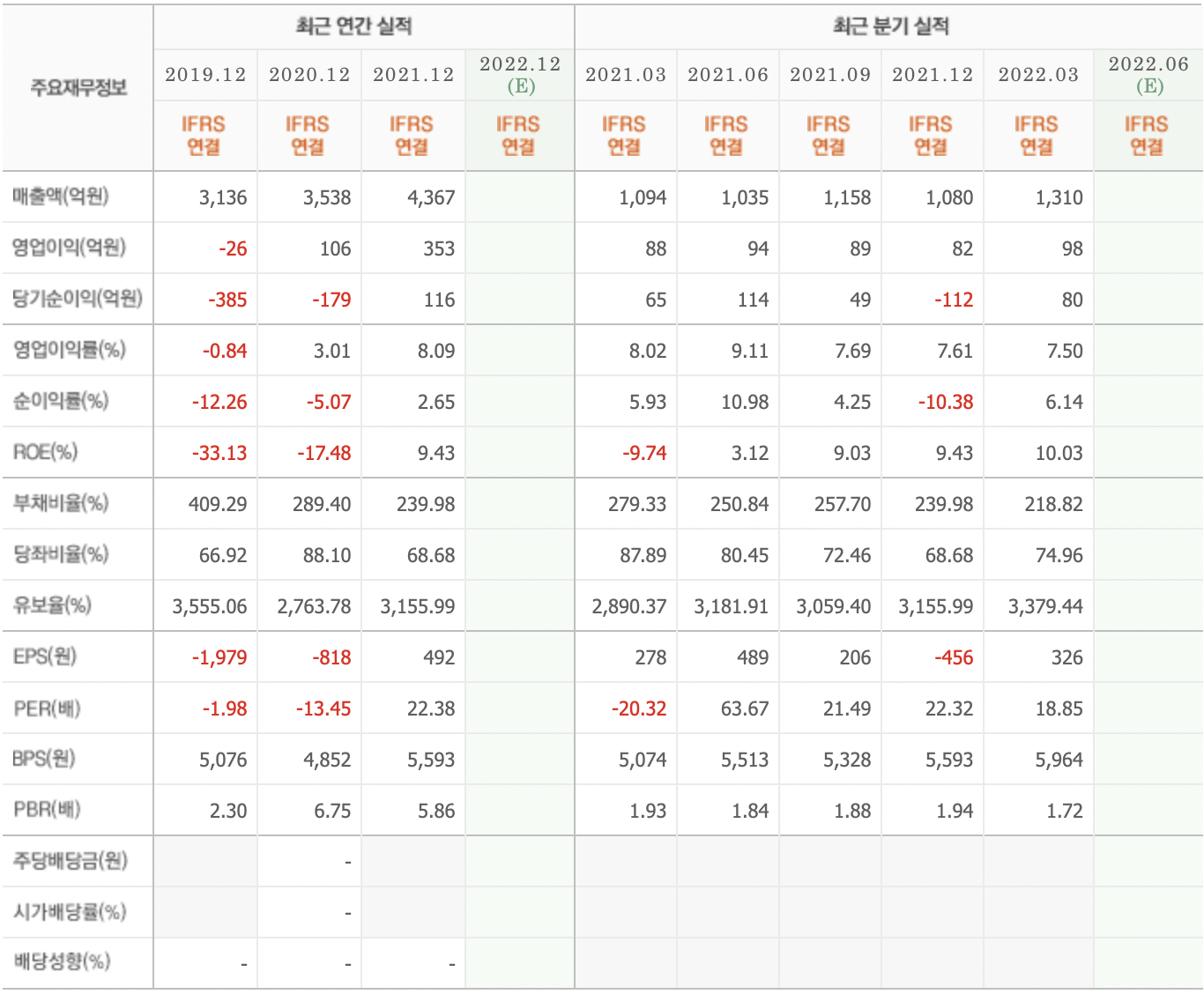
Task: Click the -1,979 EPS value
Action: click(x=219, y=657)
